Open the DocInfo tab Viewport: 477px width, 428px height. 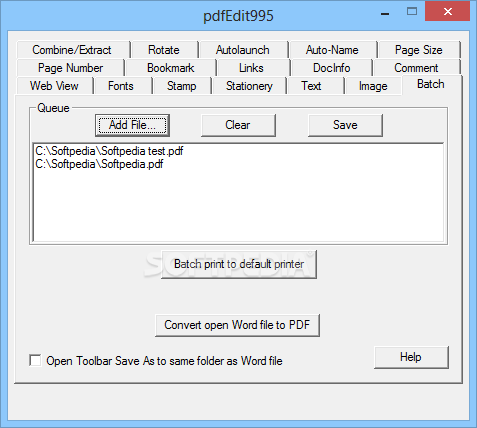[332, 68]
